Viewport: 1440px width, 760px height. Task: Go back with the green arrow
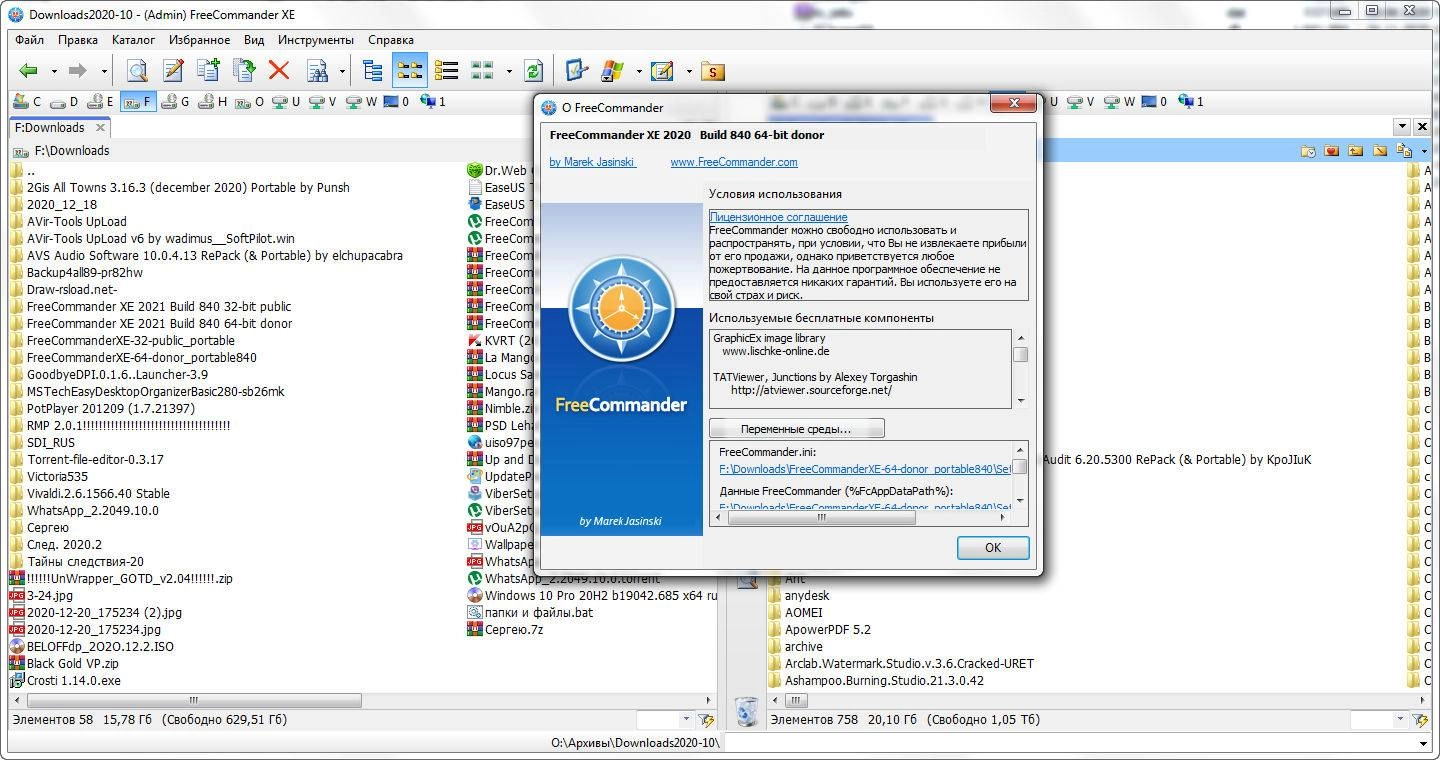point(29,71)
